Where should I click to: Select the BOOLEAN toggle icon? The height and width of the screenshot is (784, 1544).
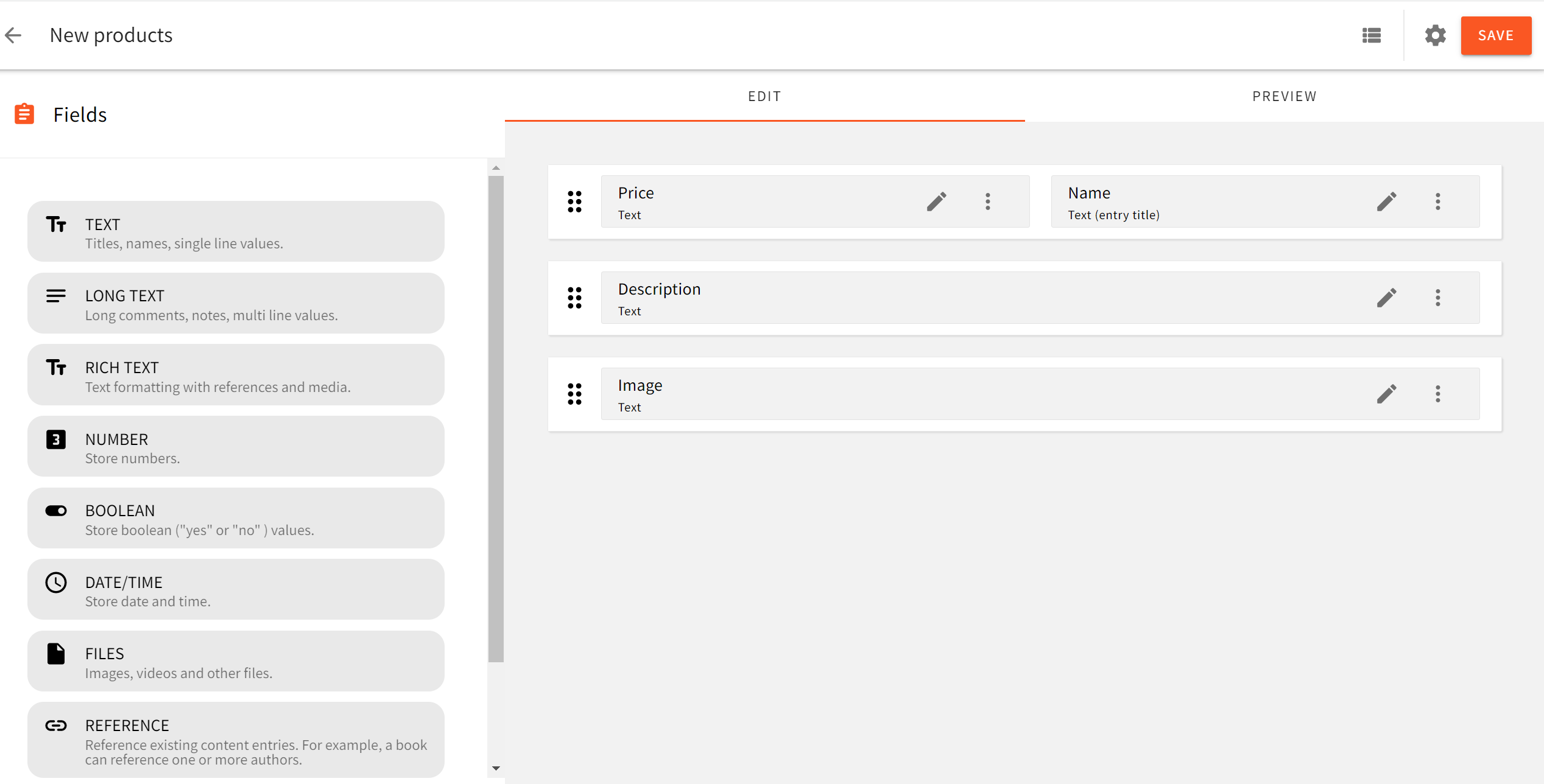tap(56, 511)
